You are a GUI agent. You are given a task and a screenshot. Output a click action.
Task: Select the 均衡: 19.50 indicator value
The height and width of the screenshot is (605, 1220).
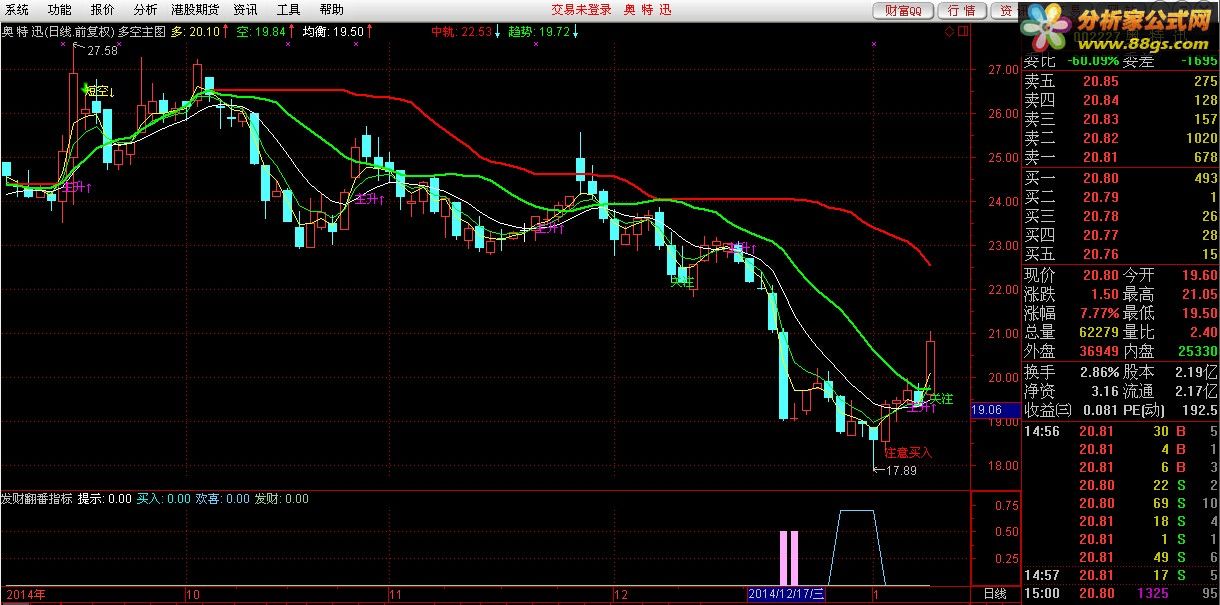(338, 32)
